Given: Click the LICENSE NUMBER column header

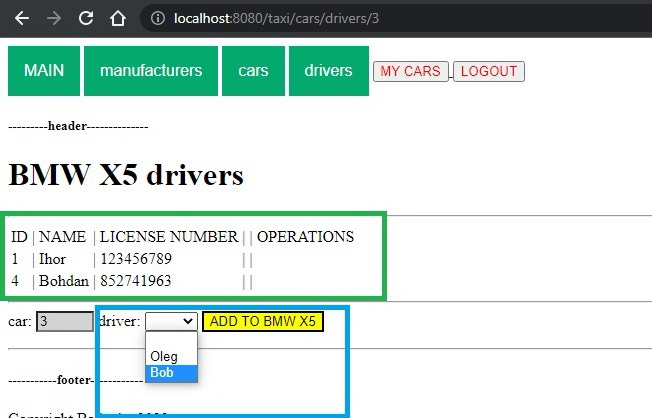Looking at the screenshot, I should 169,237.
